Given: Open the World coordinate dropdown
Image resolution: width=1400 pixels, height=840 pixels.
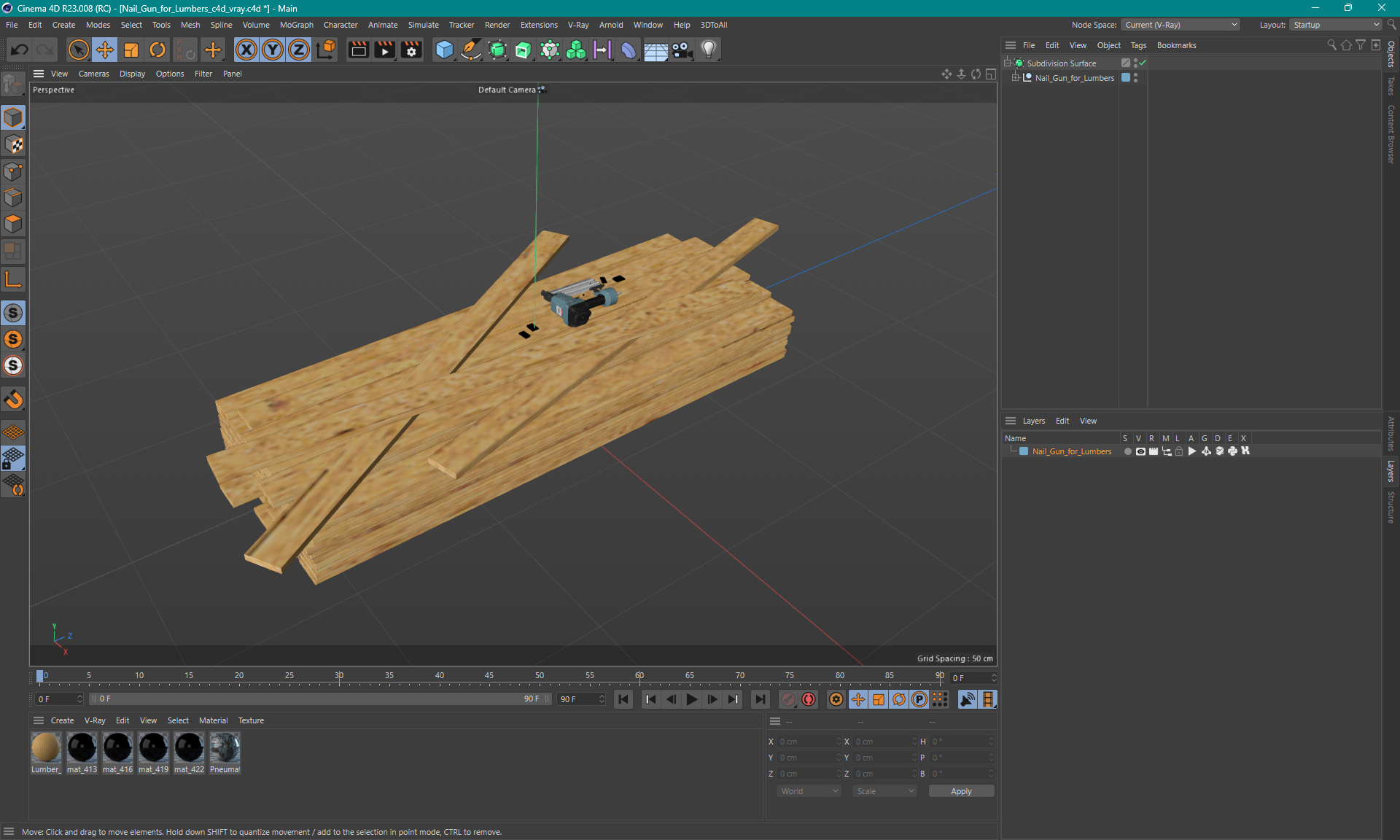Looking at the screenshot, I should (809, 791).
